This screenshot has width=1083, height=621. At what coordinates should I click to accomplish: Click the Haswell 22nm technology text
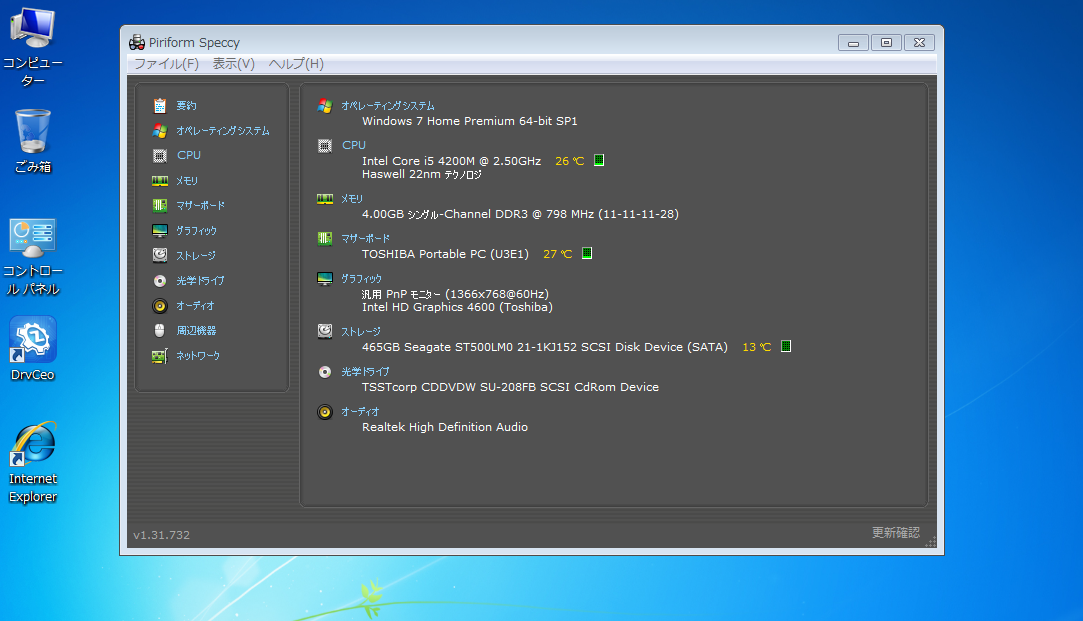[421, 174]
